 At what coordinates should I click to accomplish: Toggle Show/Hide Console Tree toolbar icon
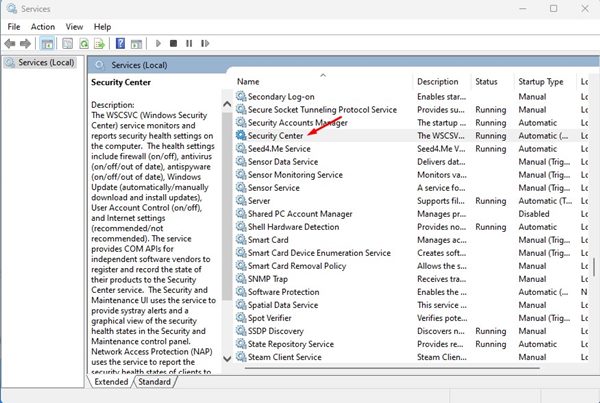pyautogui.click(x=47, y=44)
